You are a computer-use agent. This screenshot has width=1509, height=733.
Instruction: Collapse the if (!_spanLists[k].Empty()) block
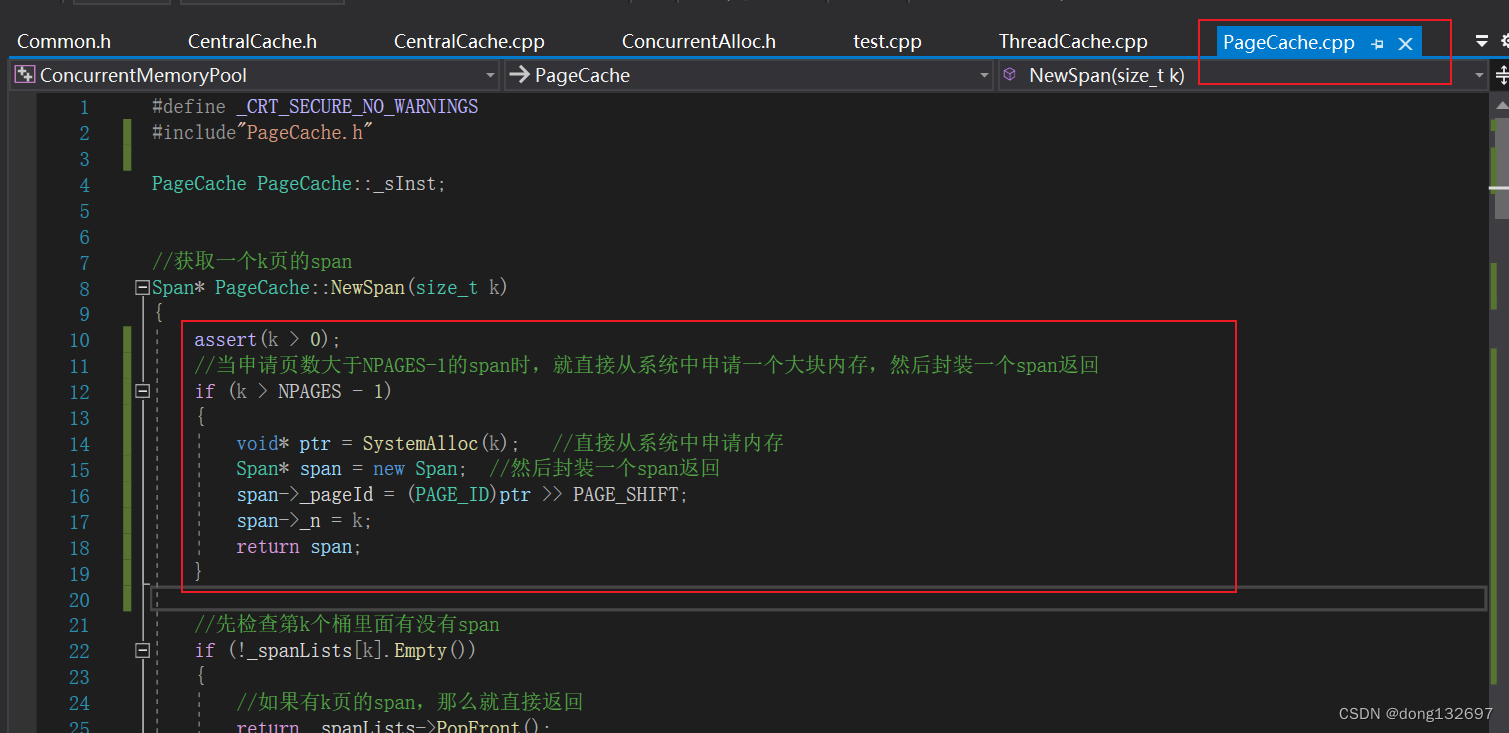click(142, 651)
